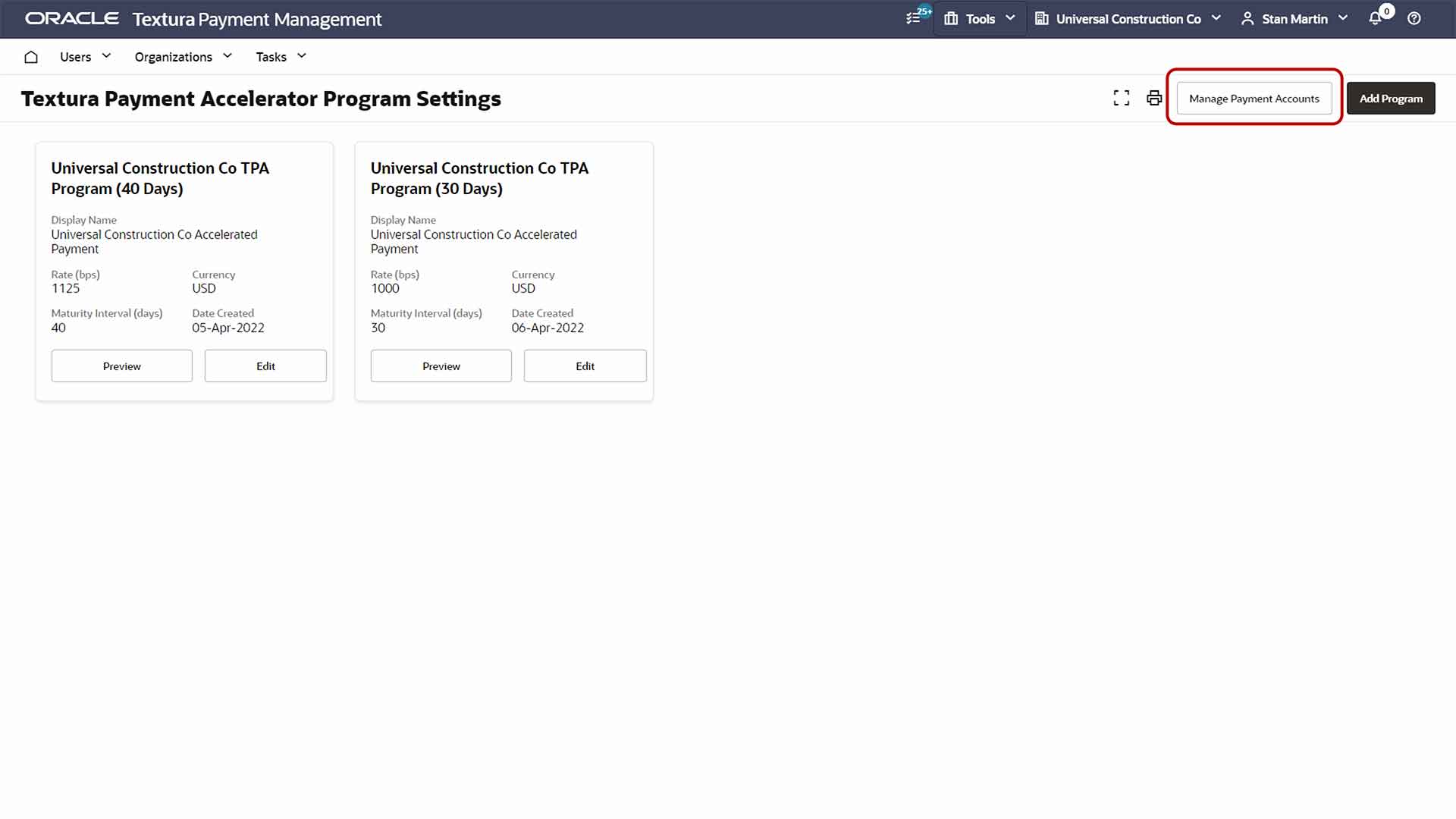Expand the Universal Construction Co organization selector
The height and width of the screenshot is (819, 1456).
pos(1216,18)
